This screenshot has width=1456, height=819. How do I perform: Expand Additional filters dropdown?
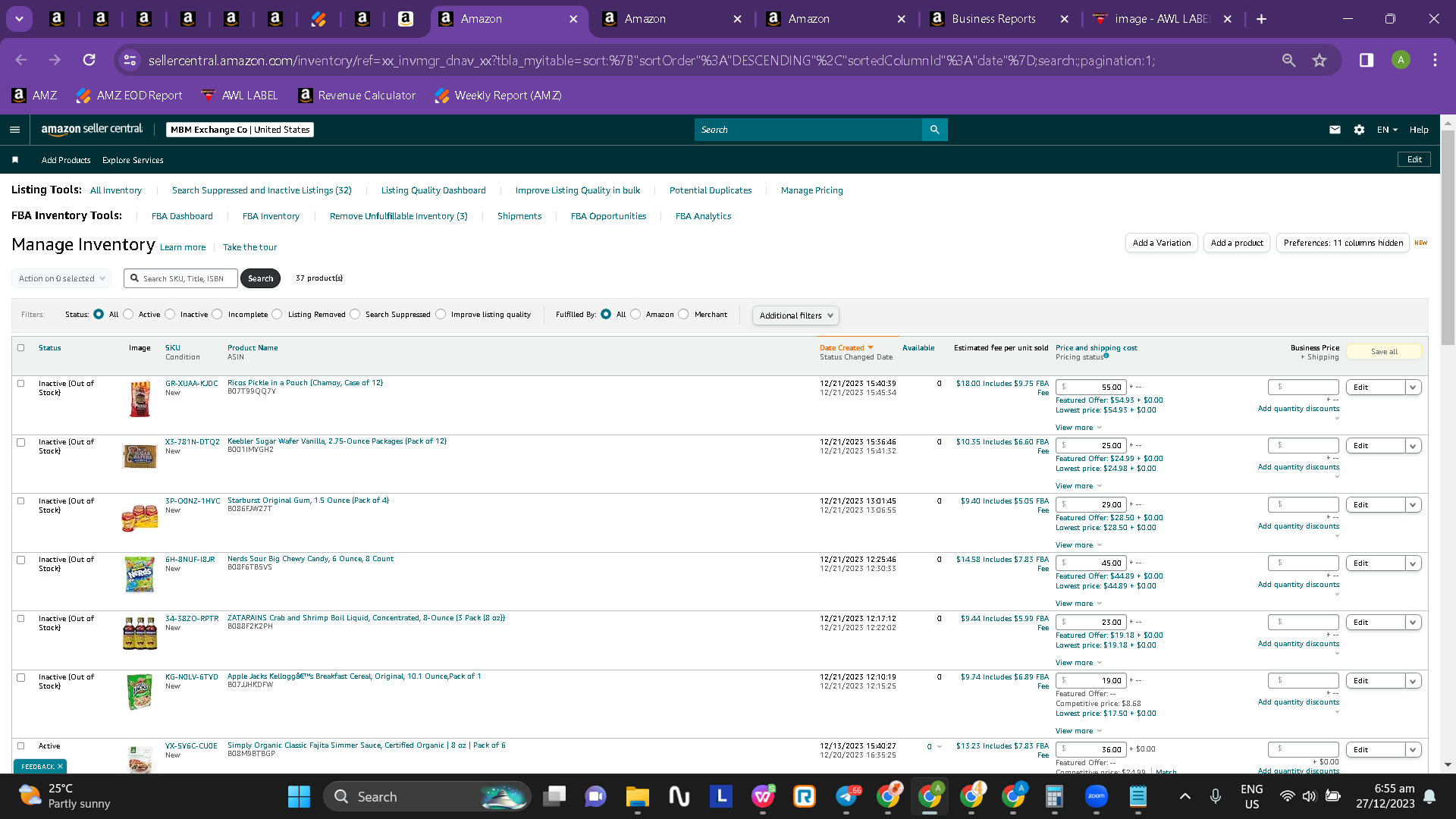click(795, 315)
